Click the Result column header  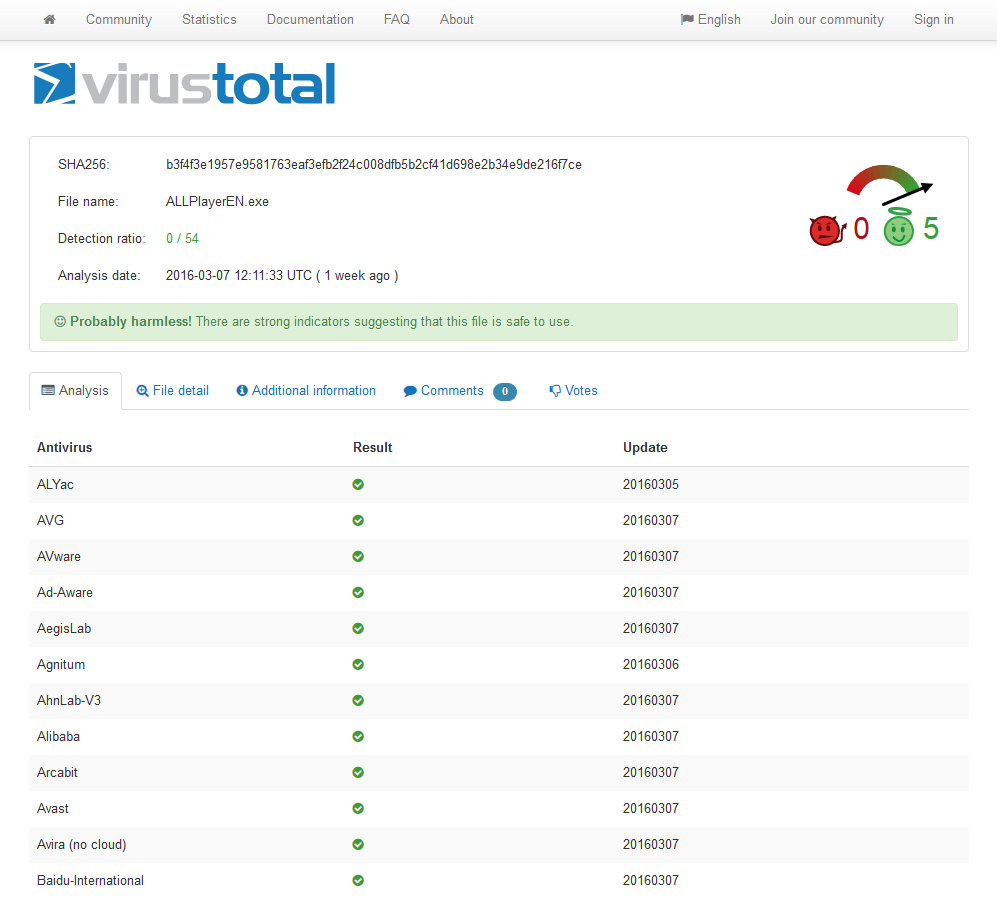click(x=373, y=448)
